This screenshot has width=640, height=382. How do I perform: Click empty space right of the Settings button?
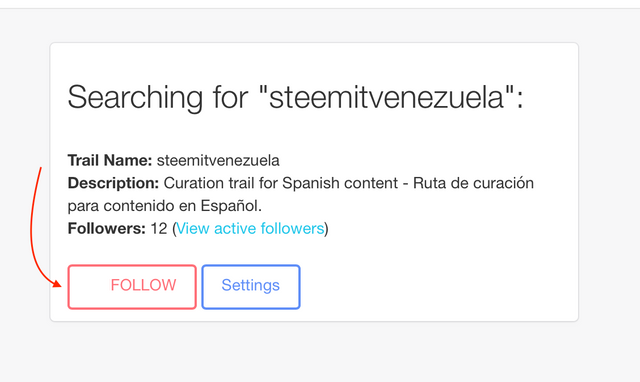tap(437, 286)
